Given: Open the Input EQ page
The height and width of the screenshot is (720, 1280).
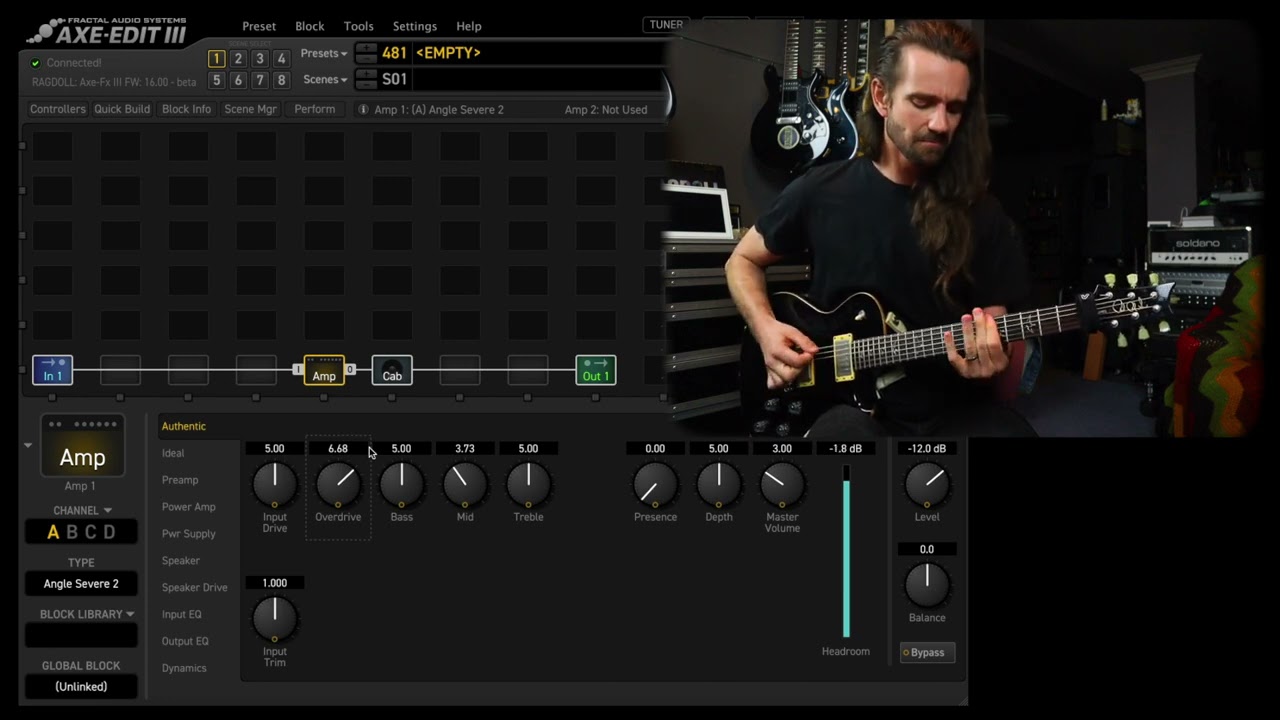Looking at the screenshot, I should point(182,614).
